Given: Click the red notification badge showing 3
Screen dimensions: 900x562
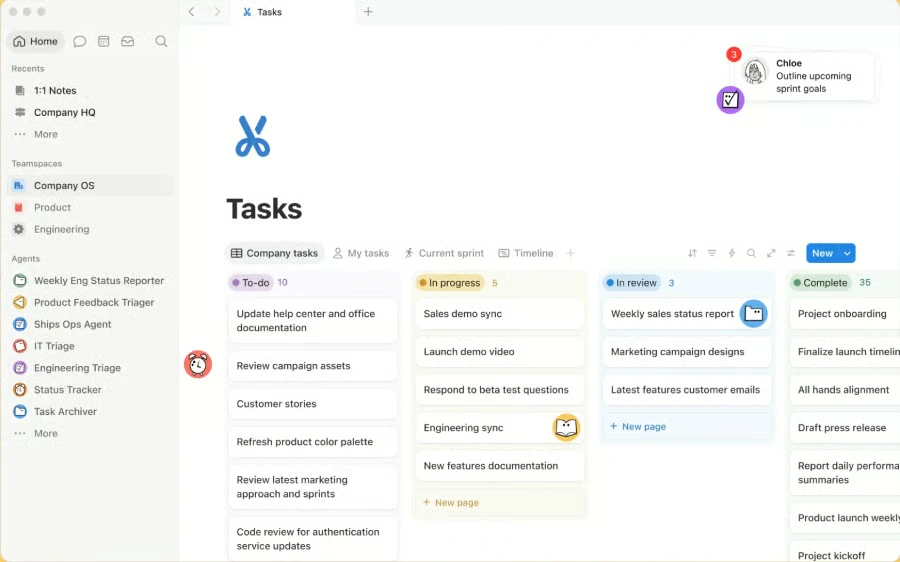Looking at the screenshot, I should (734, 55).
